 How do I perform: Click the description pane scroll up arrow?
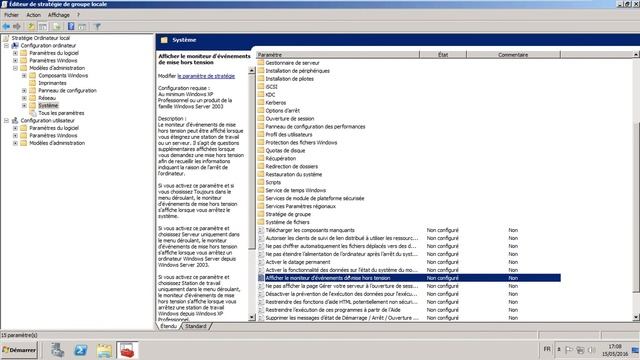click(251, 71)
